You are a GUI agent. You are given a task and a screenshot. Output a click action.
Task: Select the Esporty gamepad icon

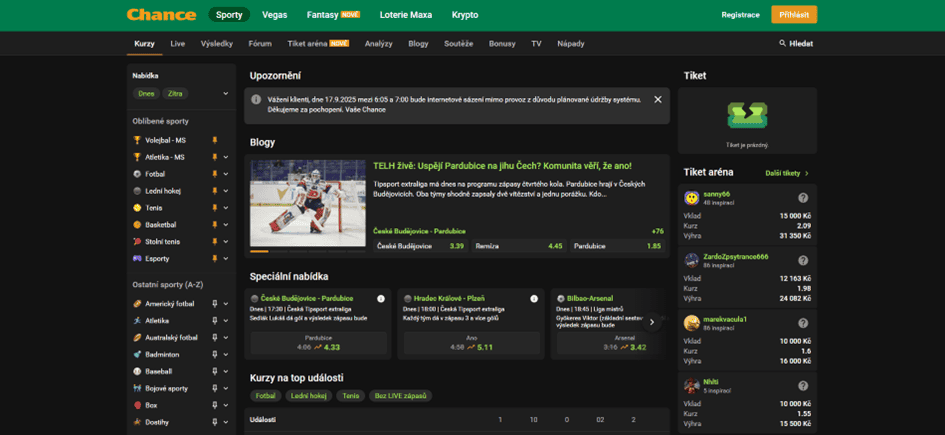[x=137, y=258]
